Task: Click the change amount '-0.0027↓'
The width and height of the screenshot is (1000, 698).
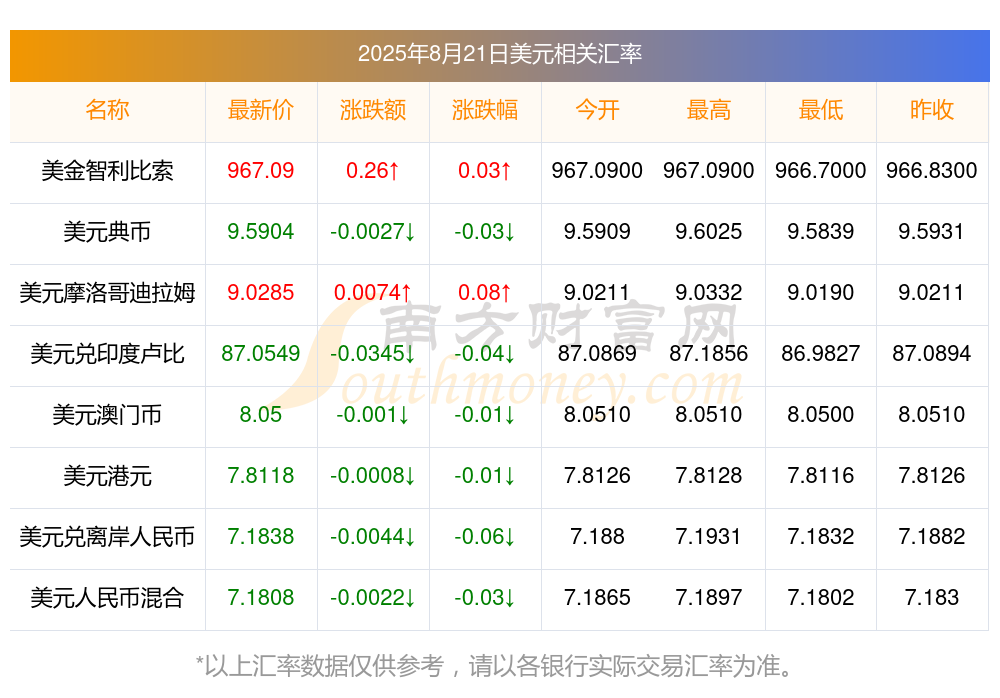Action: coord(372,232)
